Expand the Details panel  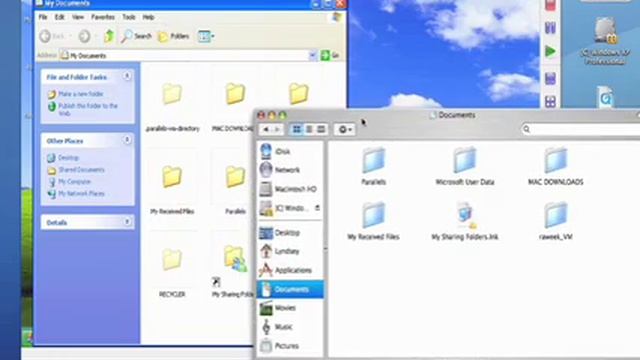(x=127, y=222)
